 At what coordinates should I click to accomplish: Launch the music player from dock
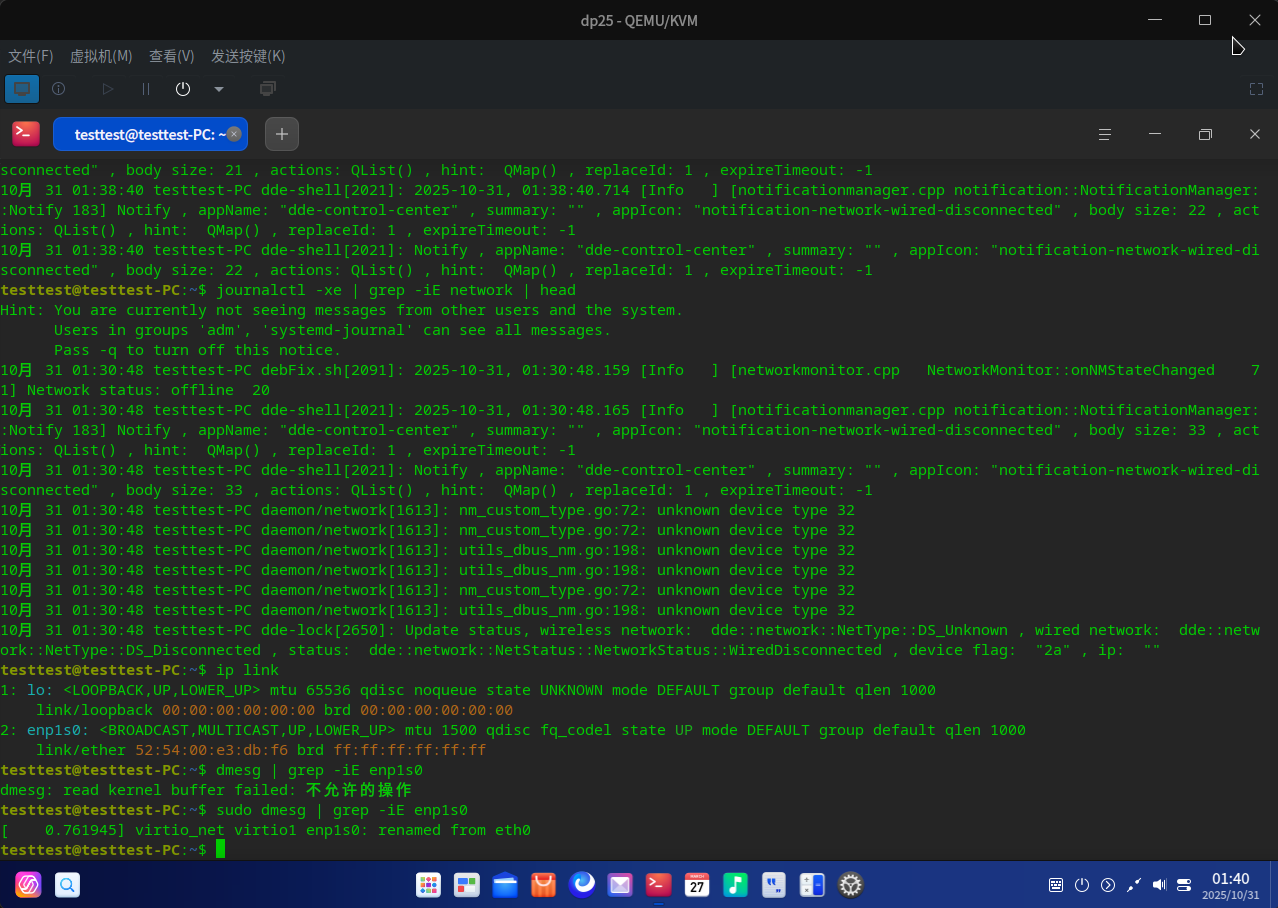point(735,885)
